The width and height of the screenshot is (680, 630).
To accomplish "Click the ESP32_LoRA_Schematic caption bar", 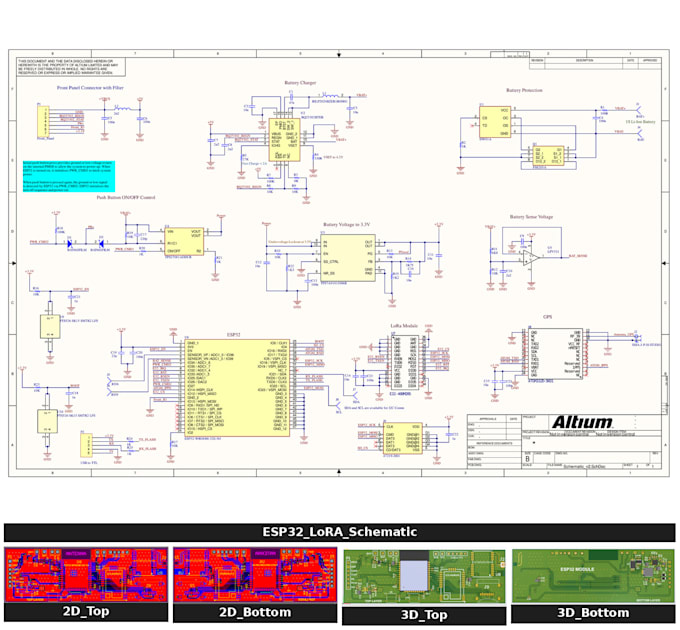I will point(340,532).
